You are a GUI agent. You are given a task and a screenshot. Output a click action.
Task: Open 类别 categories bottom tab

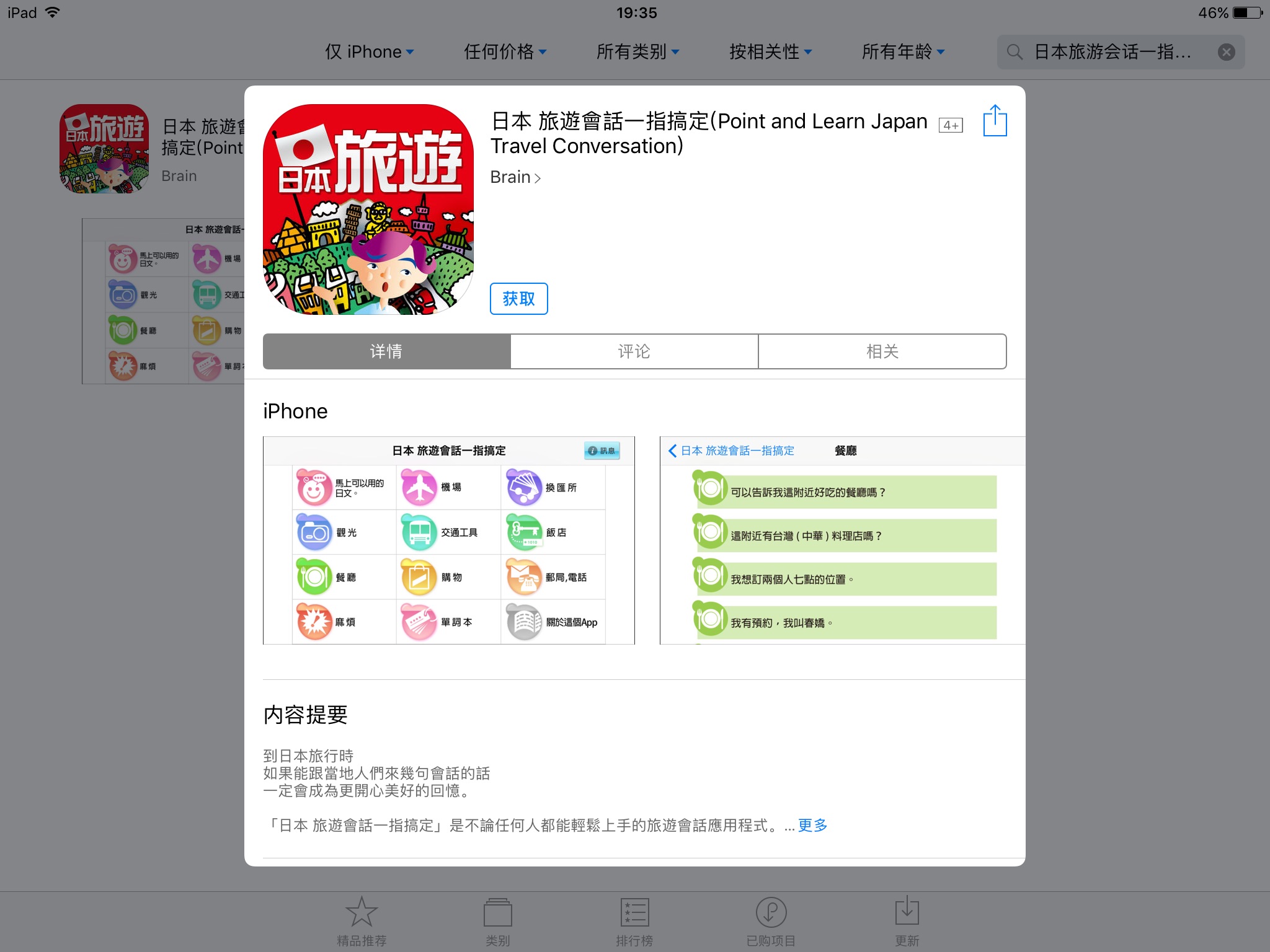[497, 921]
